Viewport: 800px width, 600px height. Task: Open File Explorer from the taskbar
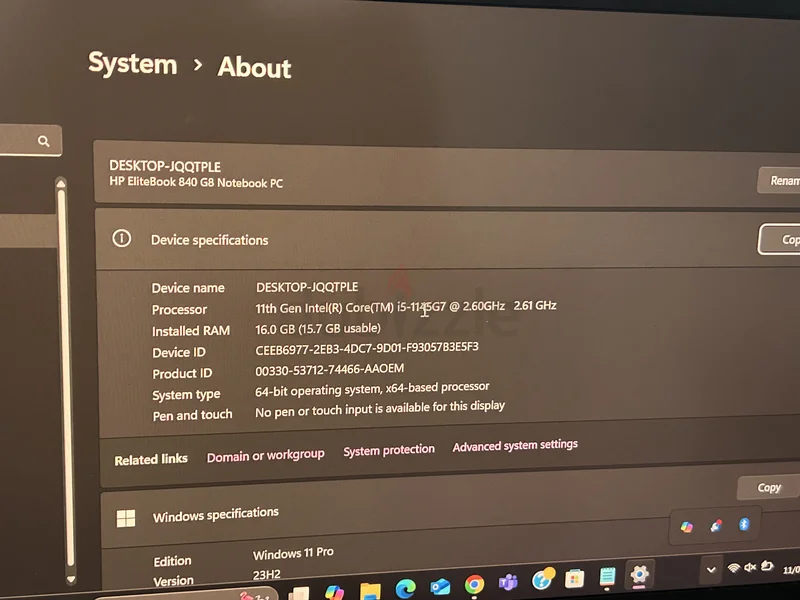click(370, 590)
